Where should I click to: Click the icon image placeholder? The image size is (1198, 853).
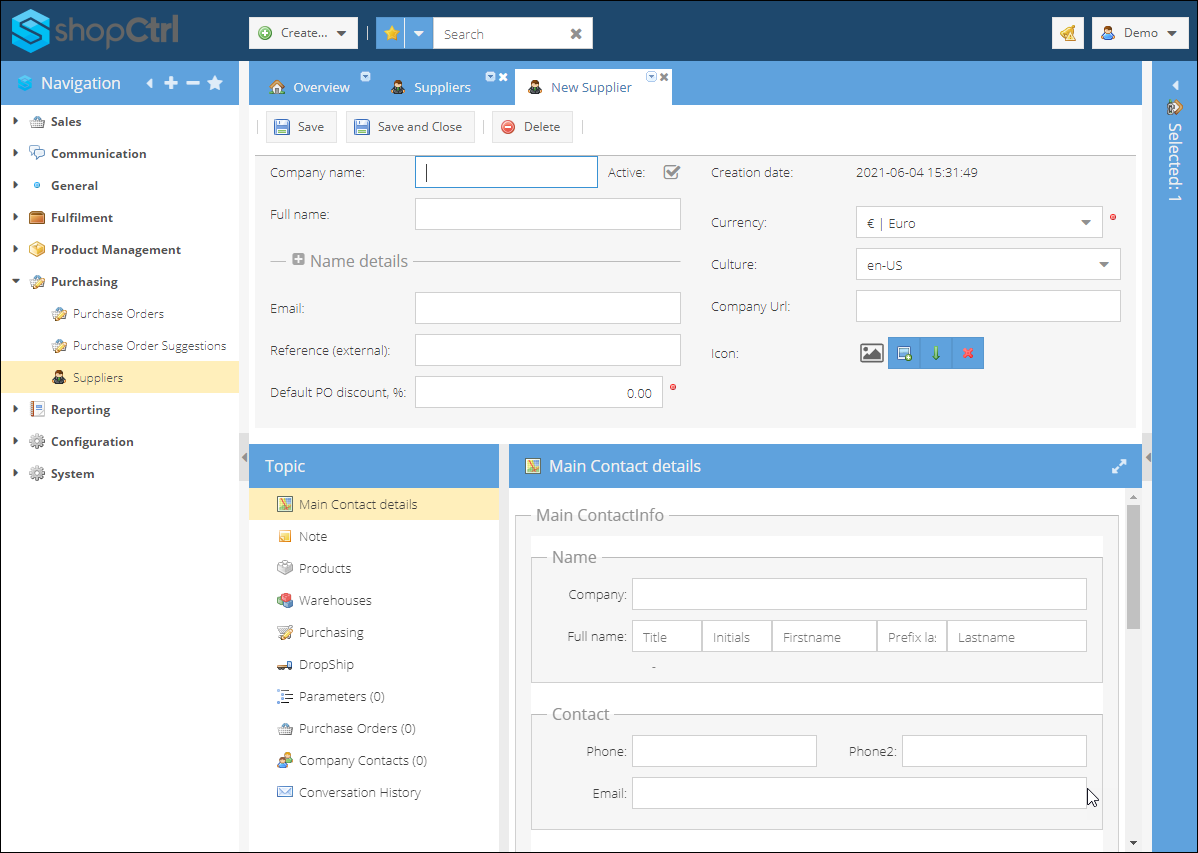pyautogui.click(x=872, y=353)
